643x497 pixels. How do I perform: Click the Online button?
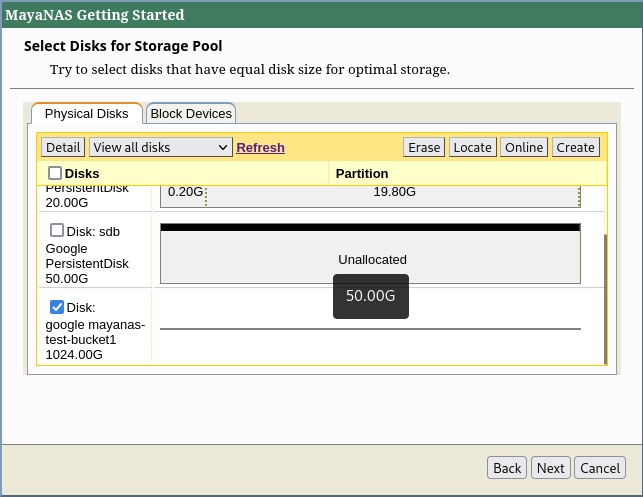(523, 147)
